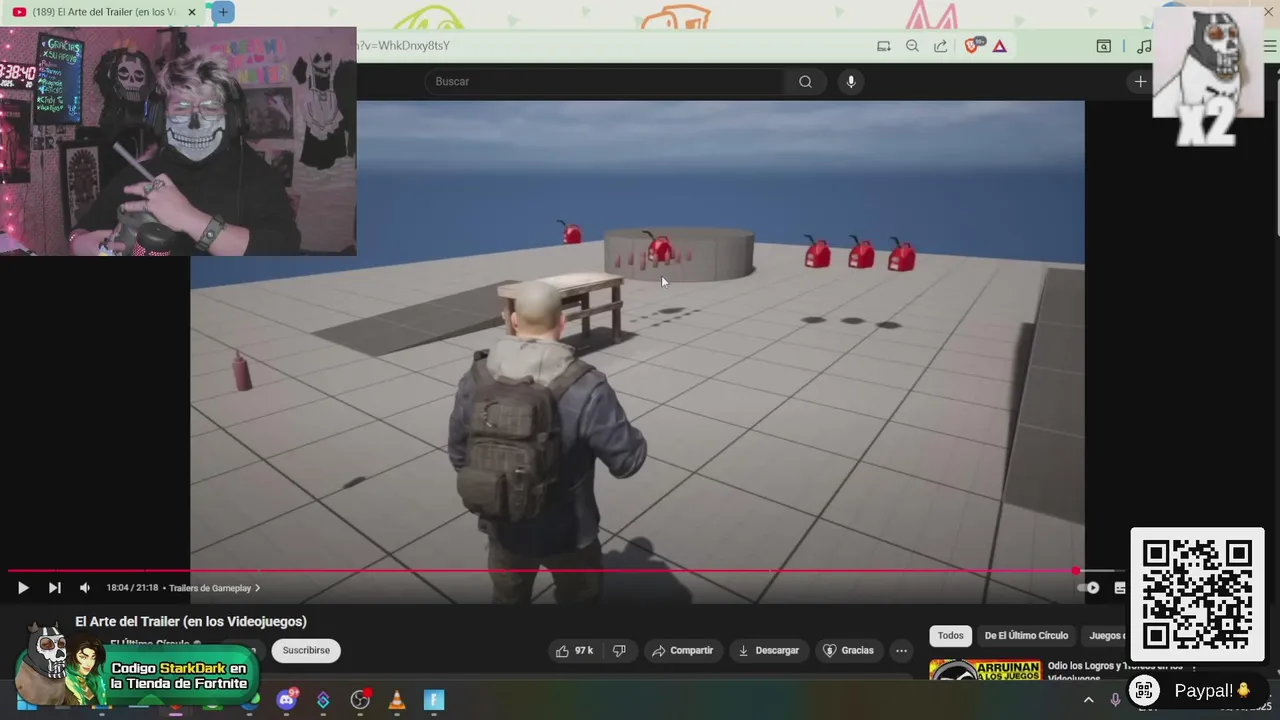This screenshot has width=1280, height=720.
Task: Like the video with 97 k
Action: [574, 650]
